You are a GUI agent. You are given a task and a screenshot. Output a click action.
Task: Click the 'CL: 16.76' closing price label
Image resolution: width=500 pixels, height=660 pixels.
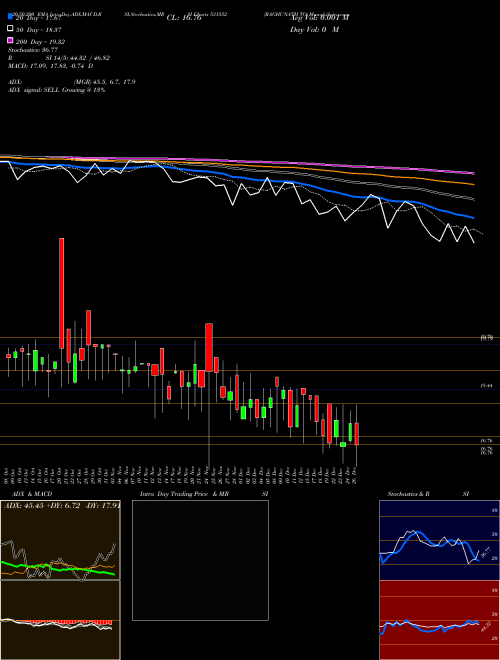pyautogui.click(x=184, y=18)
